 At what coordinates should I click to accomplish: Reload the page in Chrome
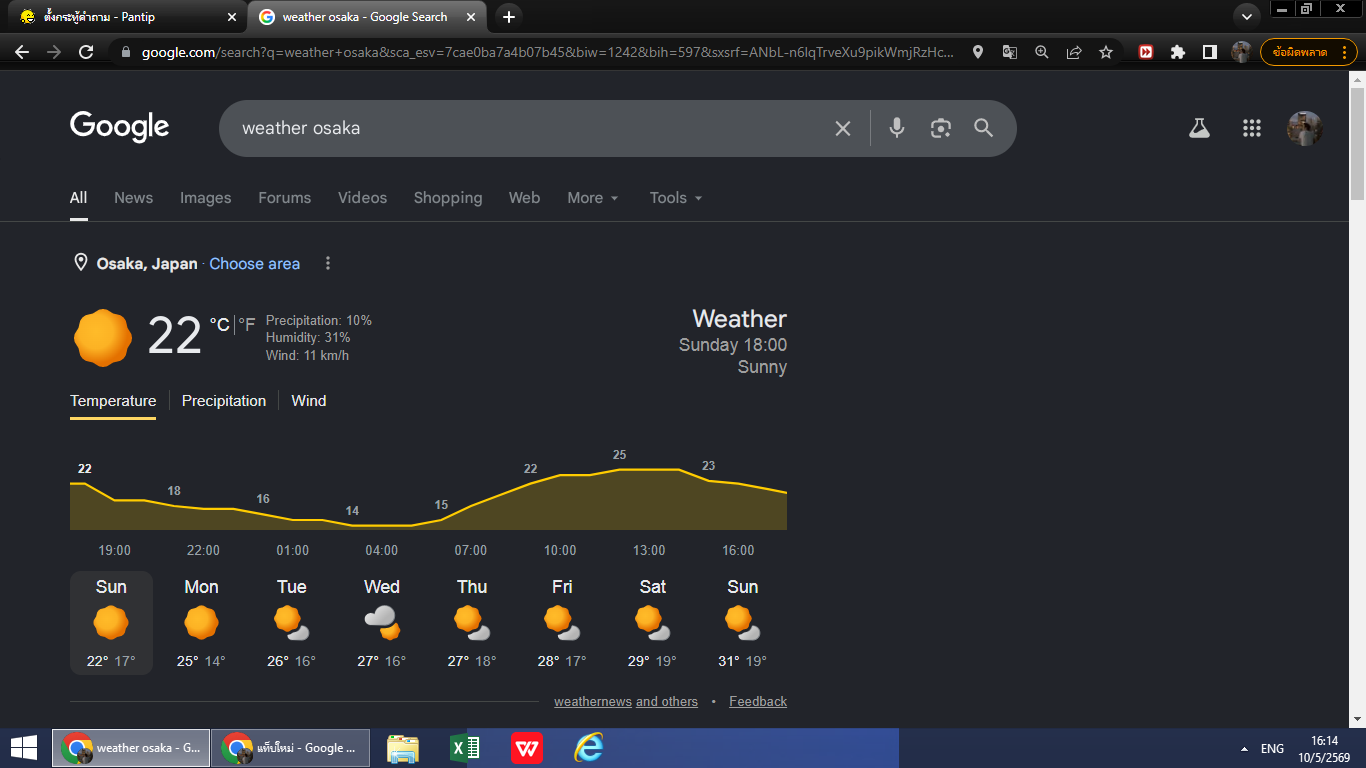[x=86, y=52]
